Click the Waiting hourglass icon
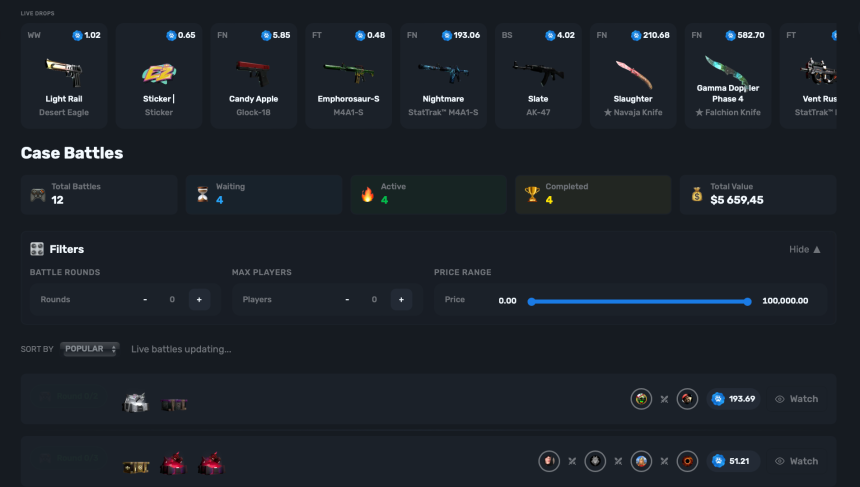Viewport: 860px width, 487px height. point(202,194)
